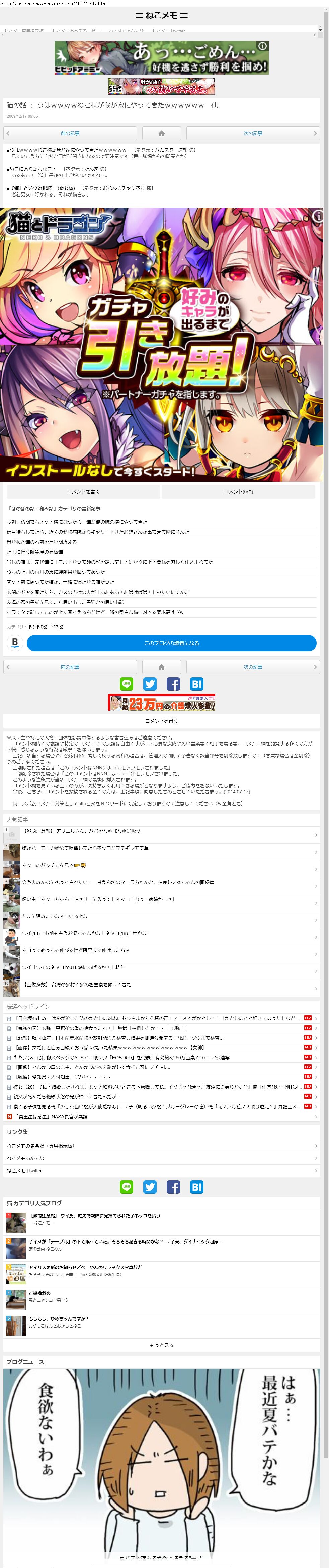
Task: Open ねこメモあんてな in the header menu
Action: click(x=126, y=30)
